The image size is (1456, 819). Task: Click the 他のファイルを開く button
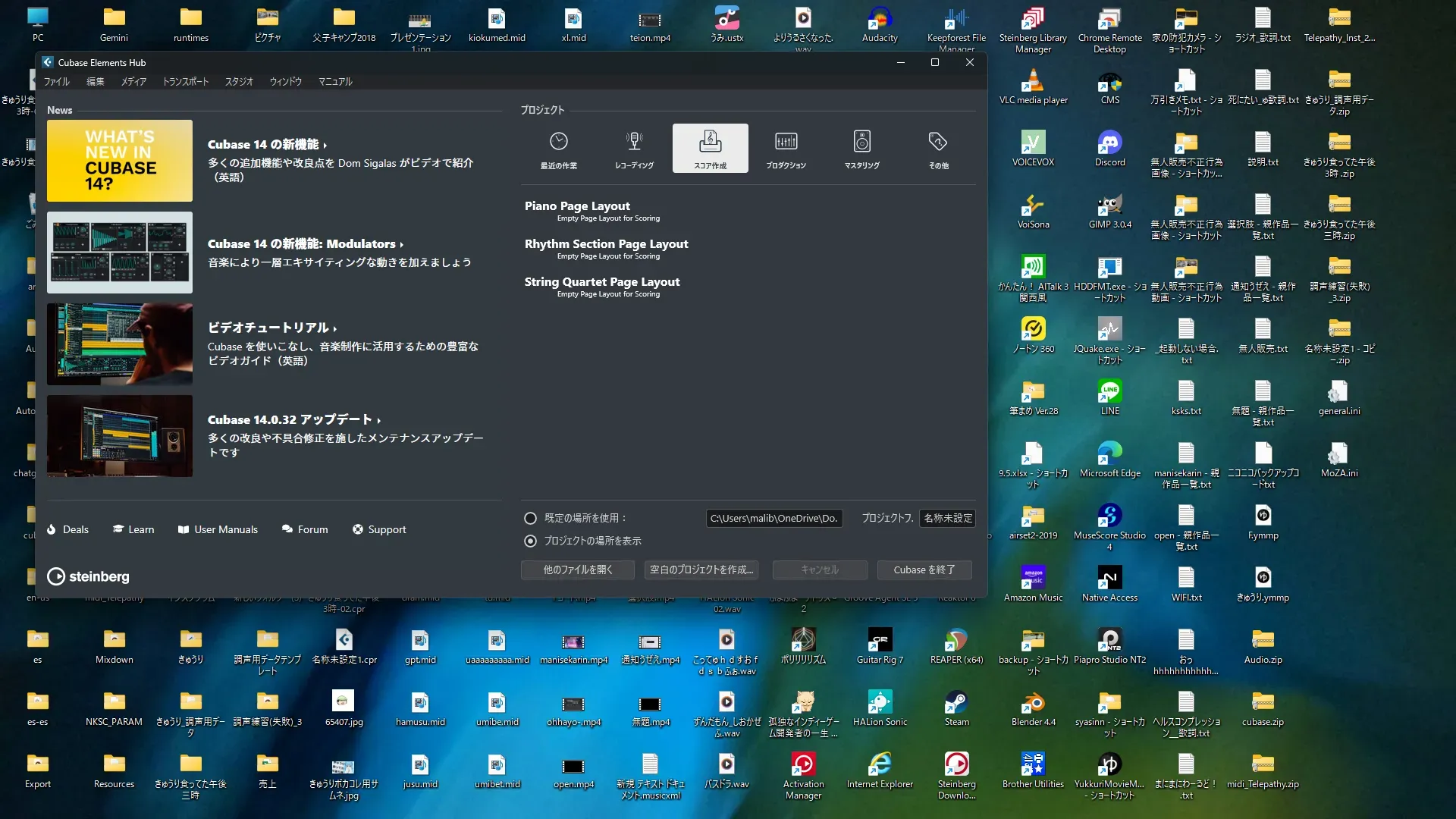point(577,570)
